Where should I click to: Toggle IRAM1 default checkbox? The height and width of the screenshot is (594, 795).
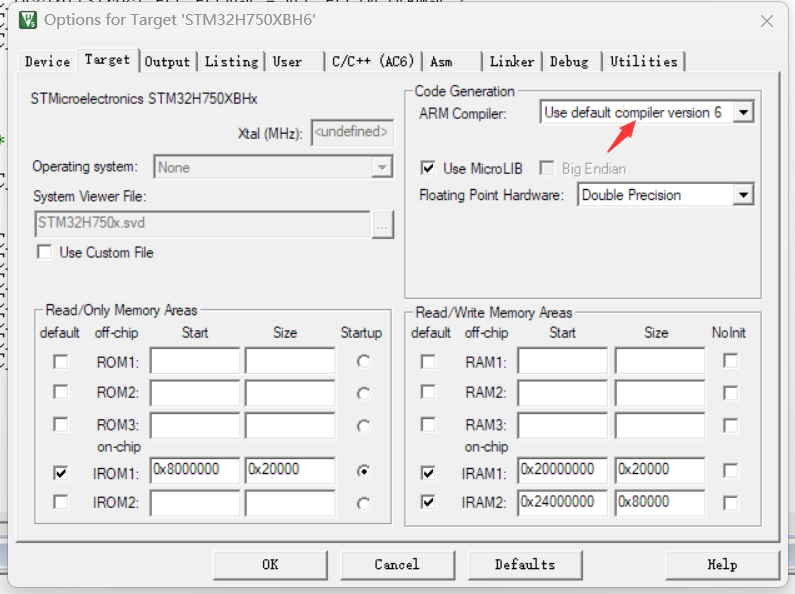tap(428, 473)
